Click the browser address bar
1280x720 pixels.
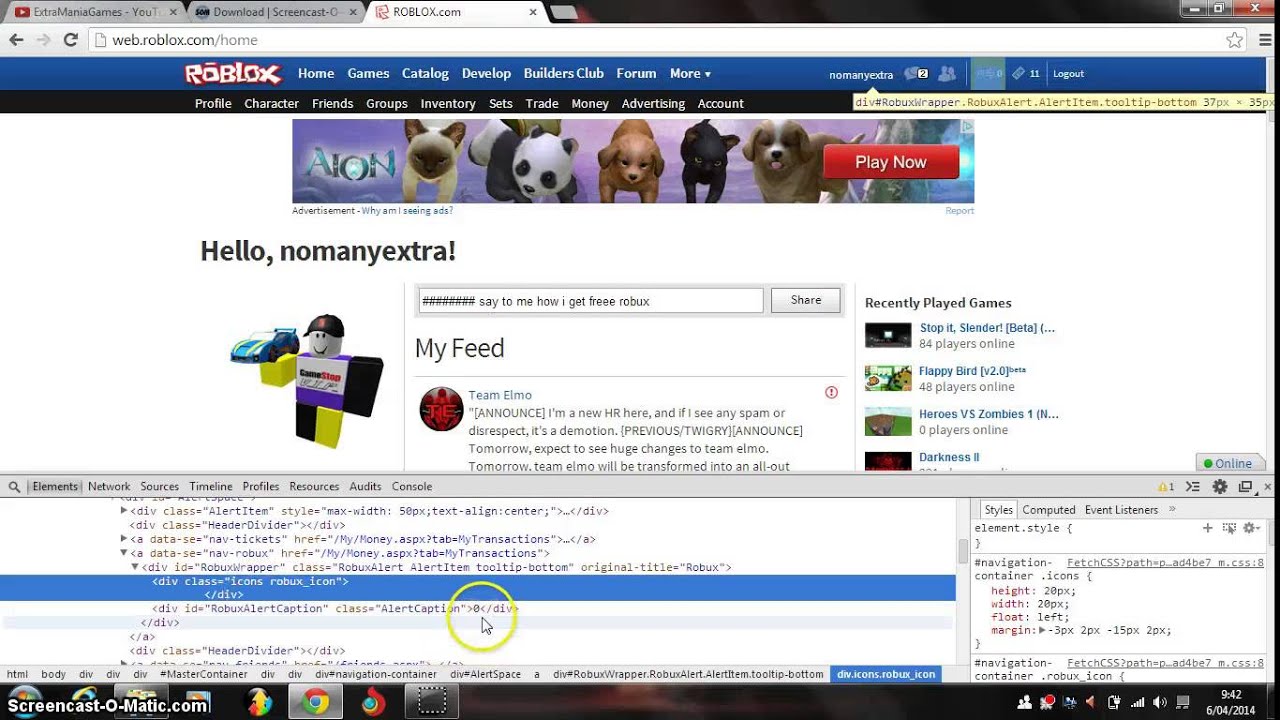[655, 40]
